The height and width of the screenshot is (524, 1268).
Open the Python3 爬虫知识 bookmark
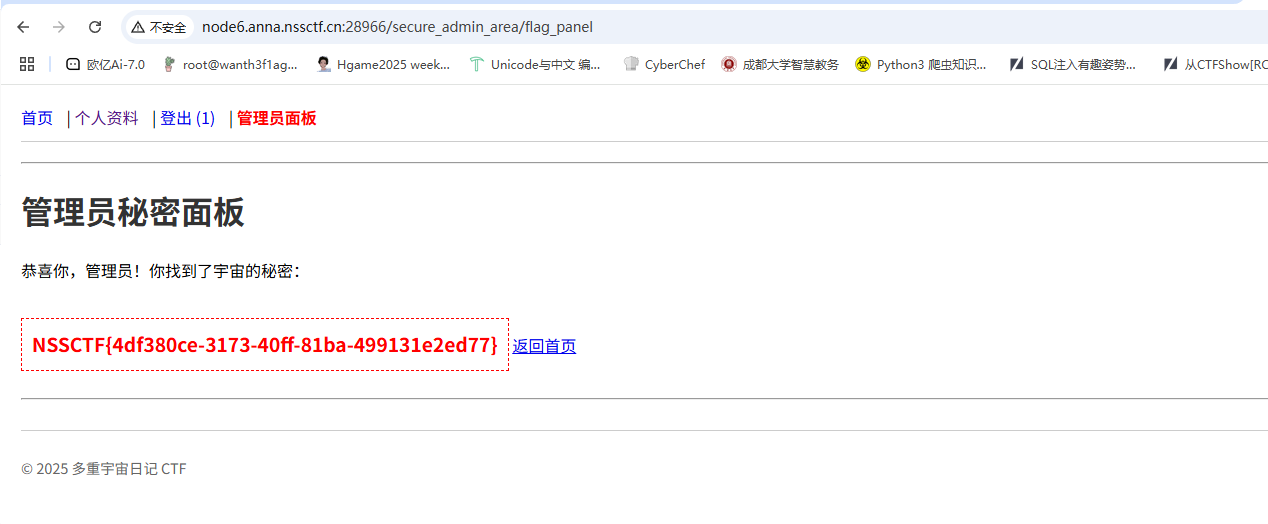(921, 64)
